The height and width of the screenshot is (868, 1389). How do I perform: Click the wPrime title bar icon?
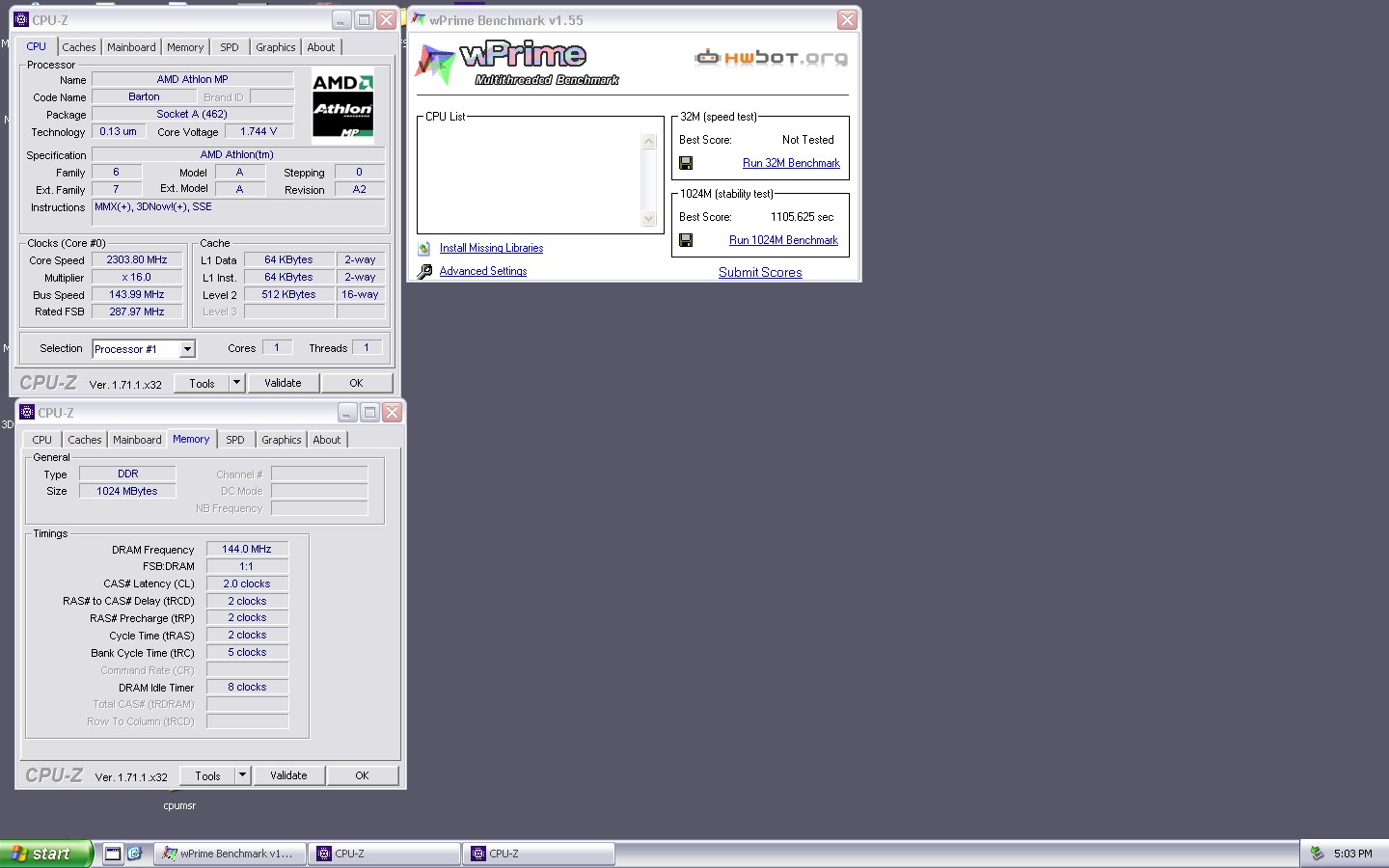[x=419, y=19]
